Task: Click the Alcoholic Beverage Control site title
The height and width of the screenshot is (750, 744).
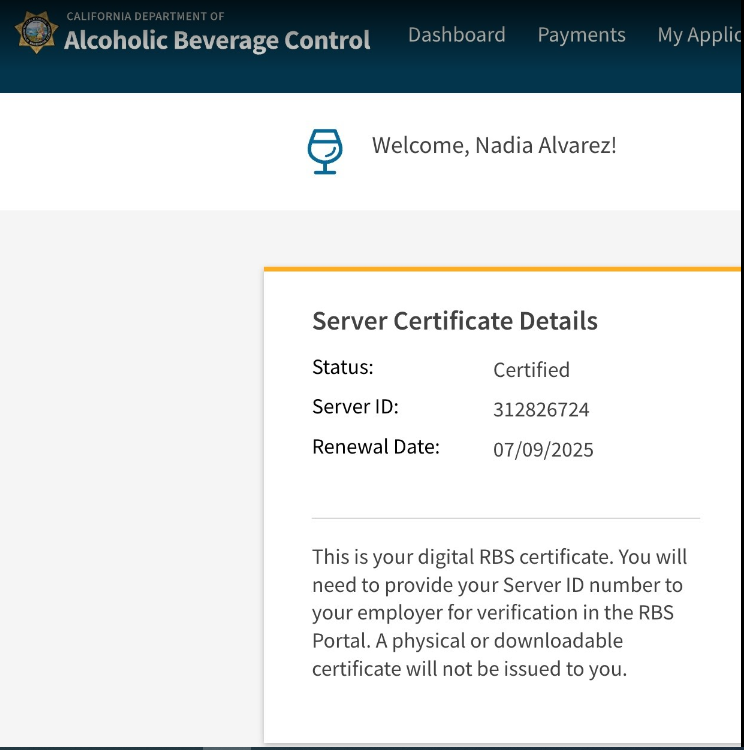Action: pos(217,41)
